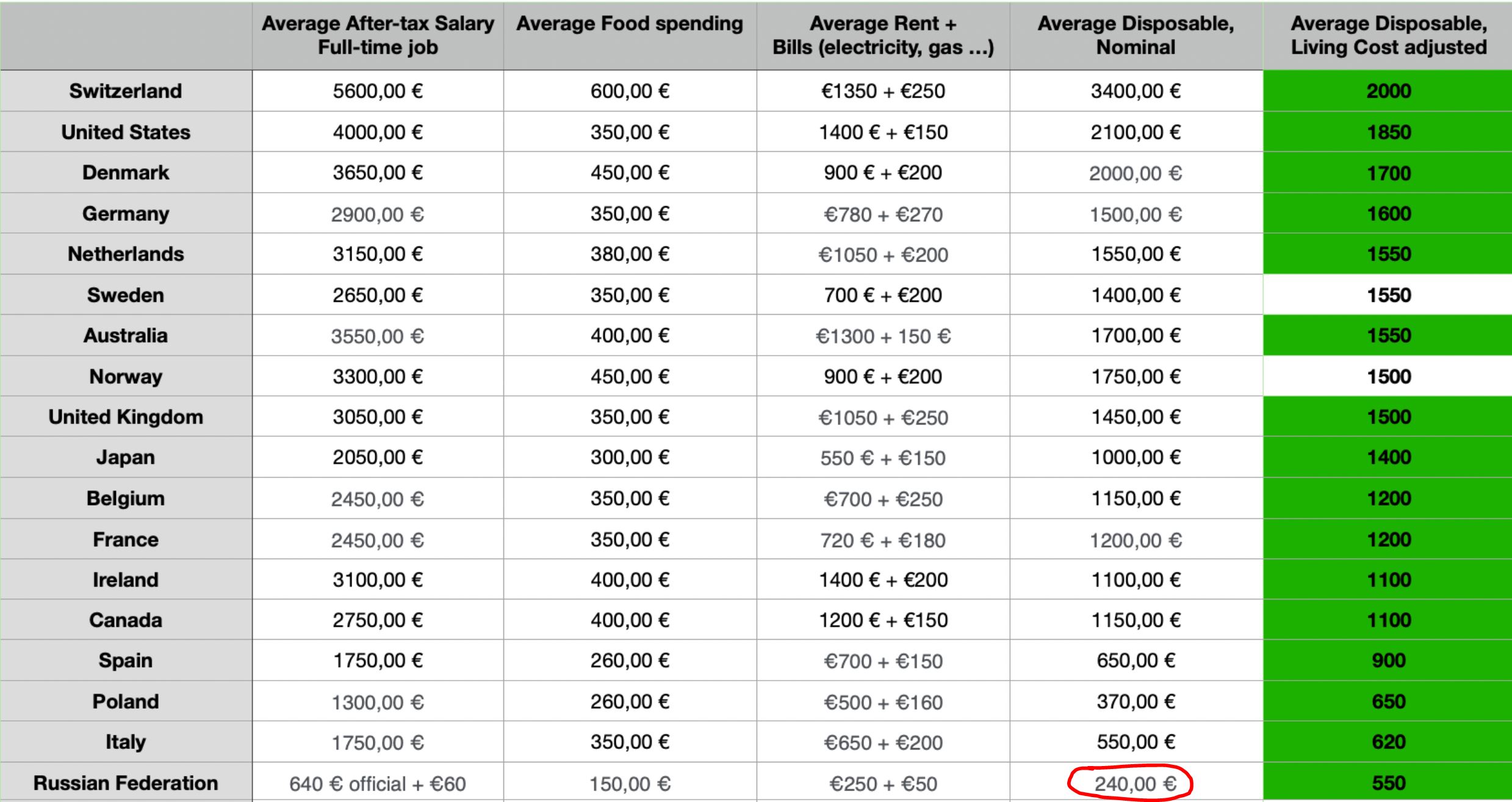Screen dimensions: 1512x802
Task: Click Denmark's 3650,00 € salary cell
Action: [x=378, y=173]
